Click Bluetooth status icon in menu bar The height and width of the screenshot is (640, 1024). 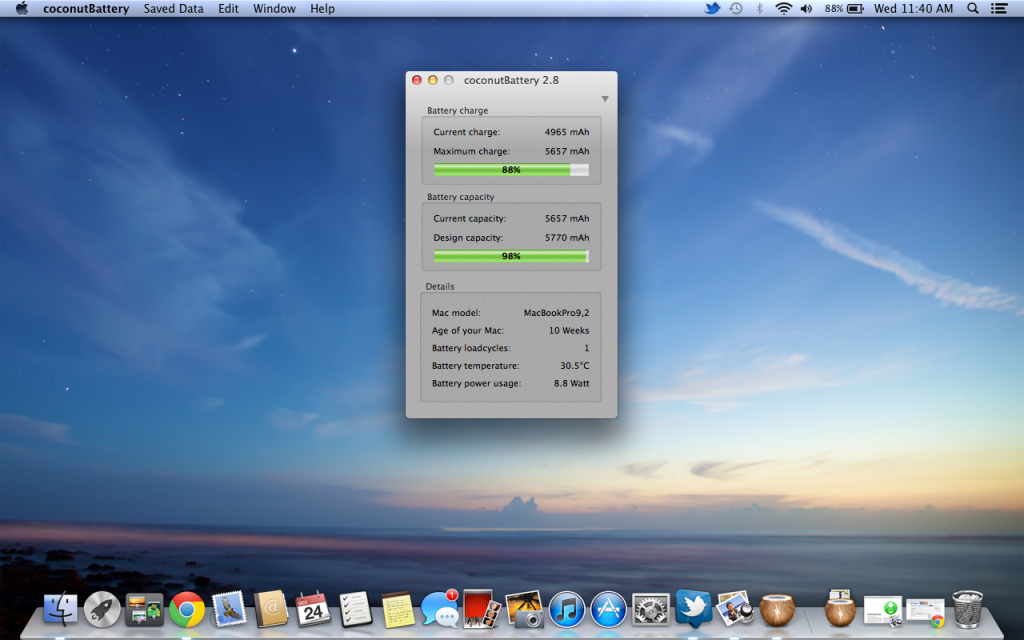pyautogui.click(x=759, y=8)
